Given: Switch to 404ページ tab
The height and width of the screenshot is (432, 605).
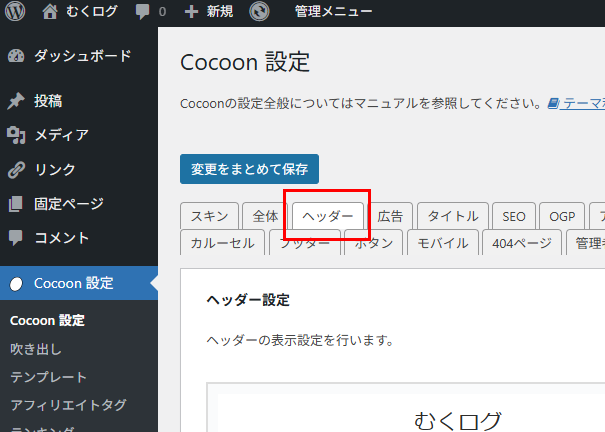Looking at the screenshot, I should click(522, 243).
